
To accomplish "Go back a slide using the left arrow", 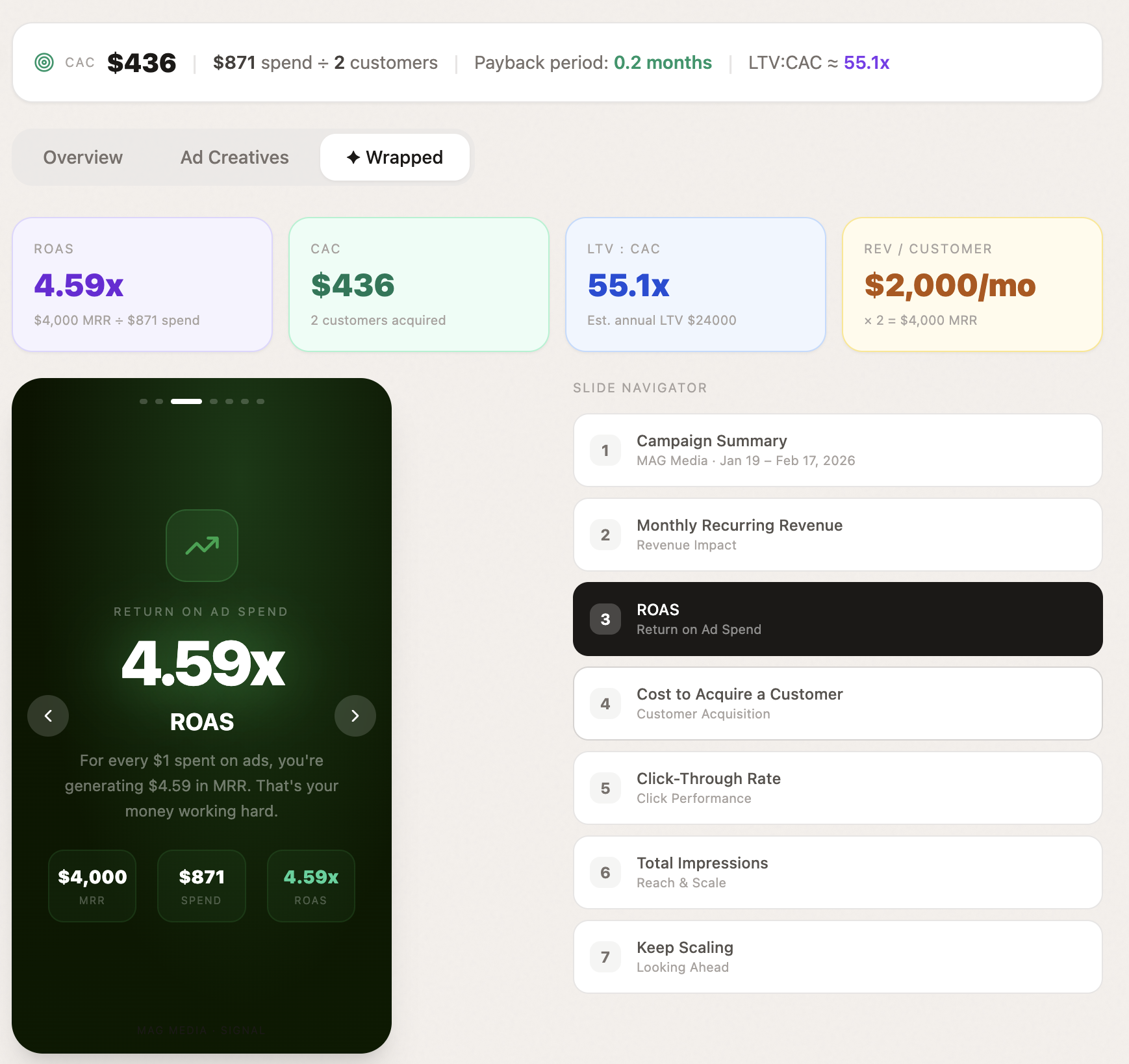I will [x=48, y=715].
